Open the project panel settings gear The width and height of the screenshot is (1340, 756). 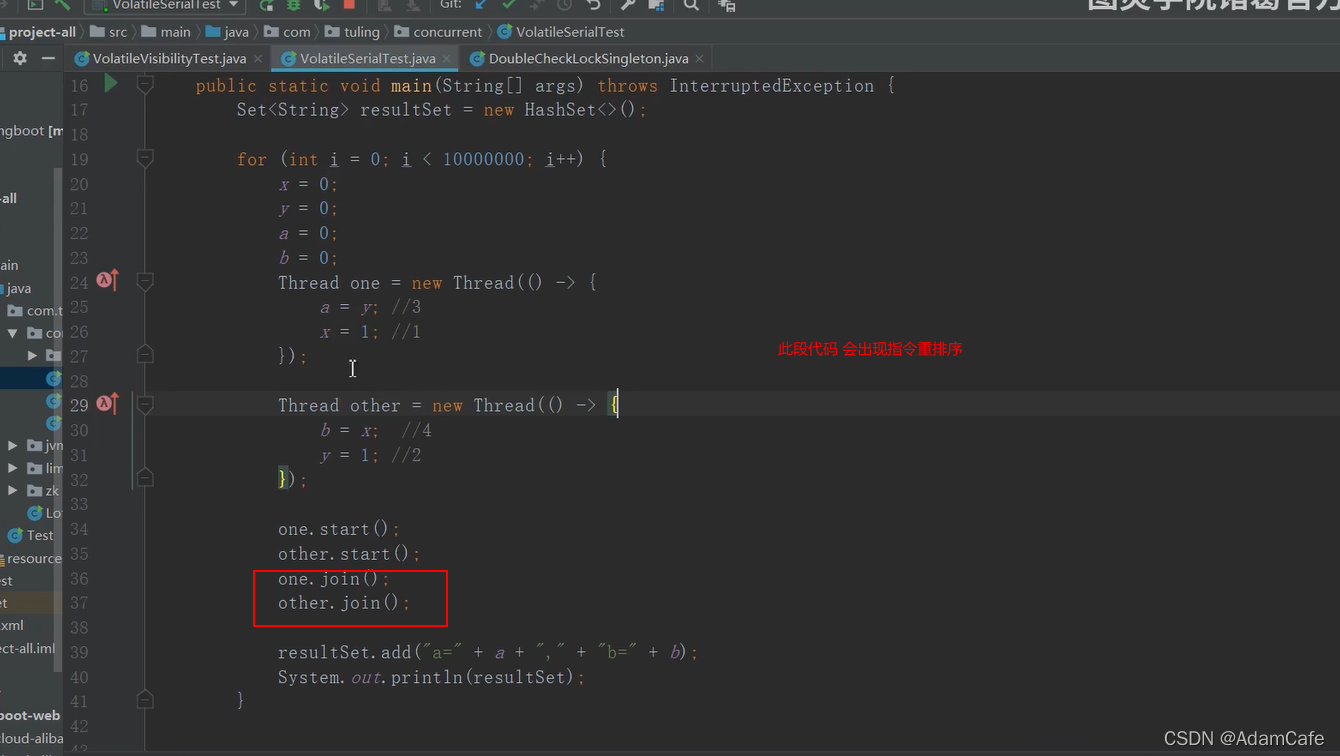click(20, 58)
